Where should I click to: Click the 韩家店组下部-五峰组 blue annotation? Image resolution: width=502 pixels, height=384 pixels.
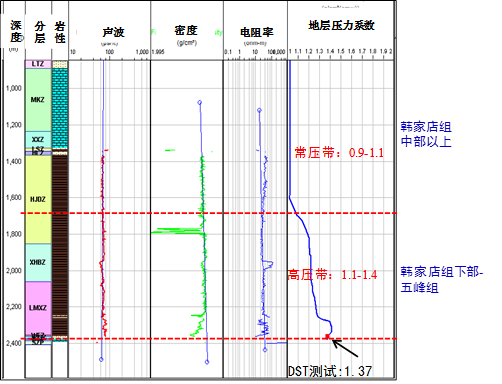(x=442, y=279)
